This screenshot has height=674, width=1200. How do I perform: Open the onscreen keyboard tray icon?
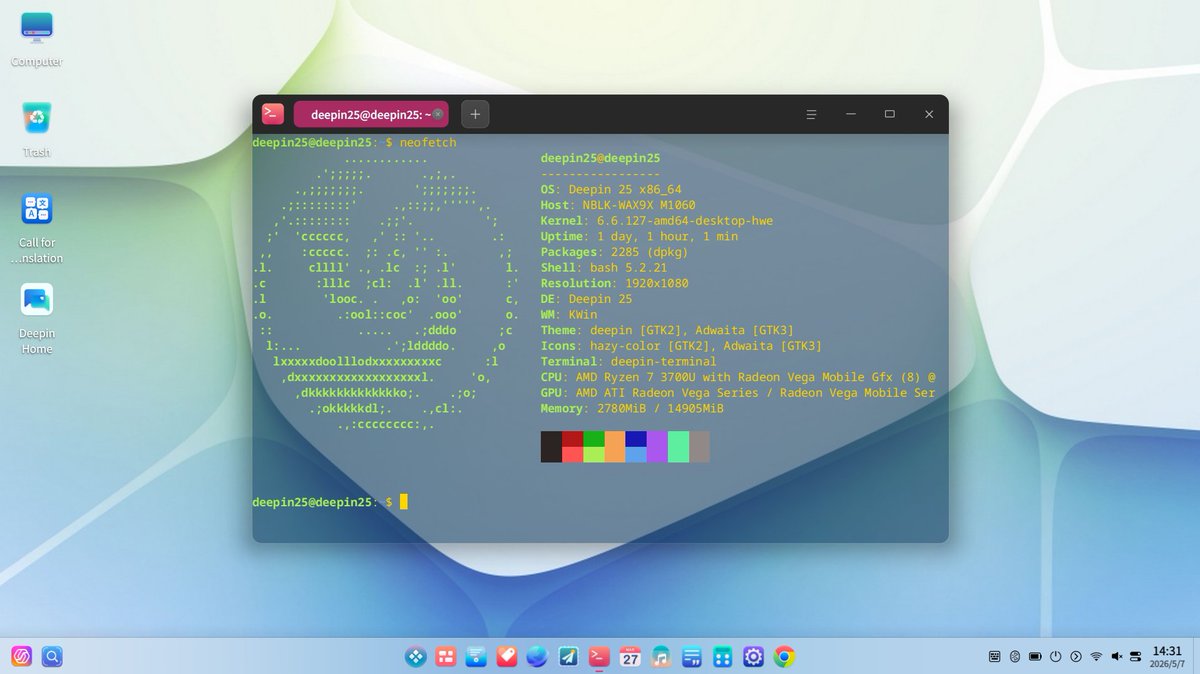[x=994, y=656]
